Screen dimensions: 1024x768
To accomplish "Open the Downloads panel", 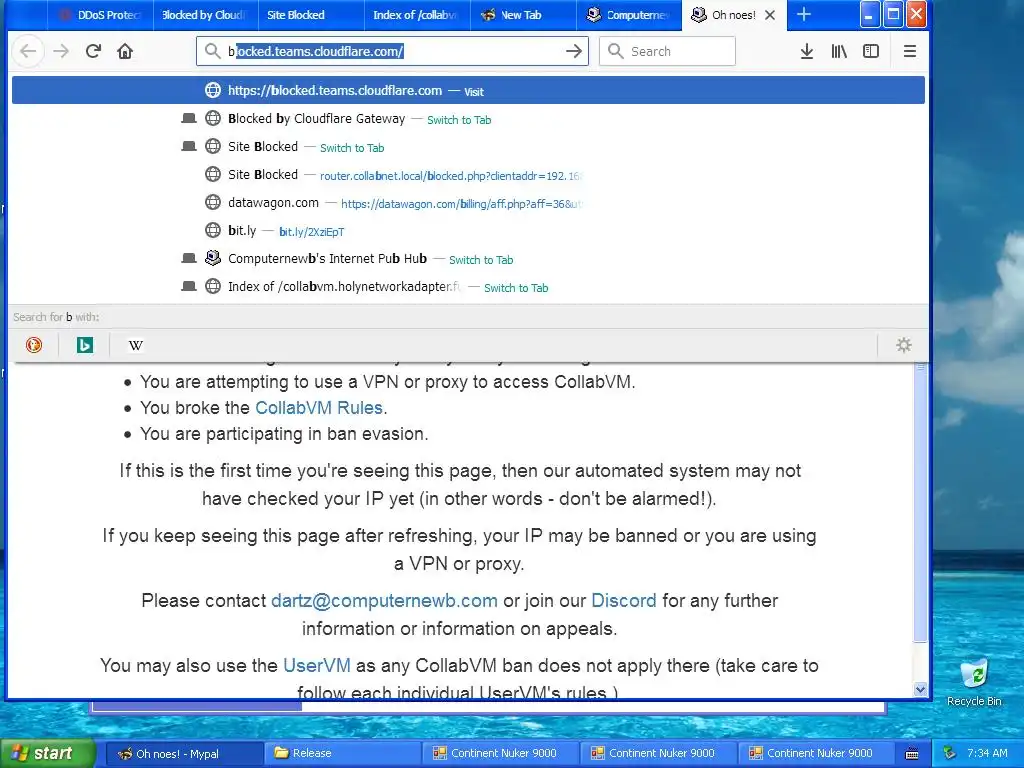I will [807, 51].
